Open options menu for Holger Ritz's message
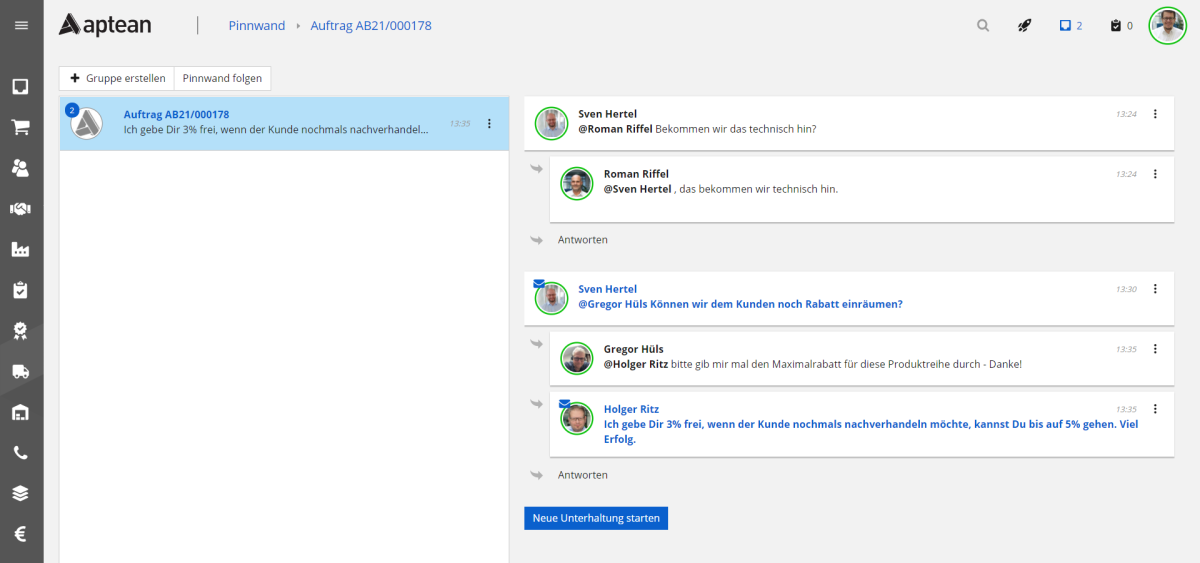The height and width of the screenshot is (563, 1200). point(1155,409)
